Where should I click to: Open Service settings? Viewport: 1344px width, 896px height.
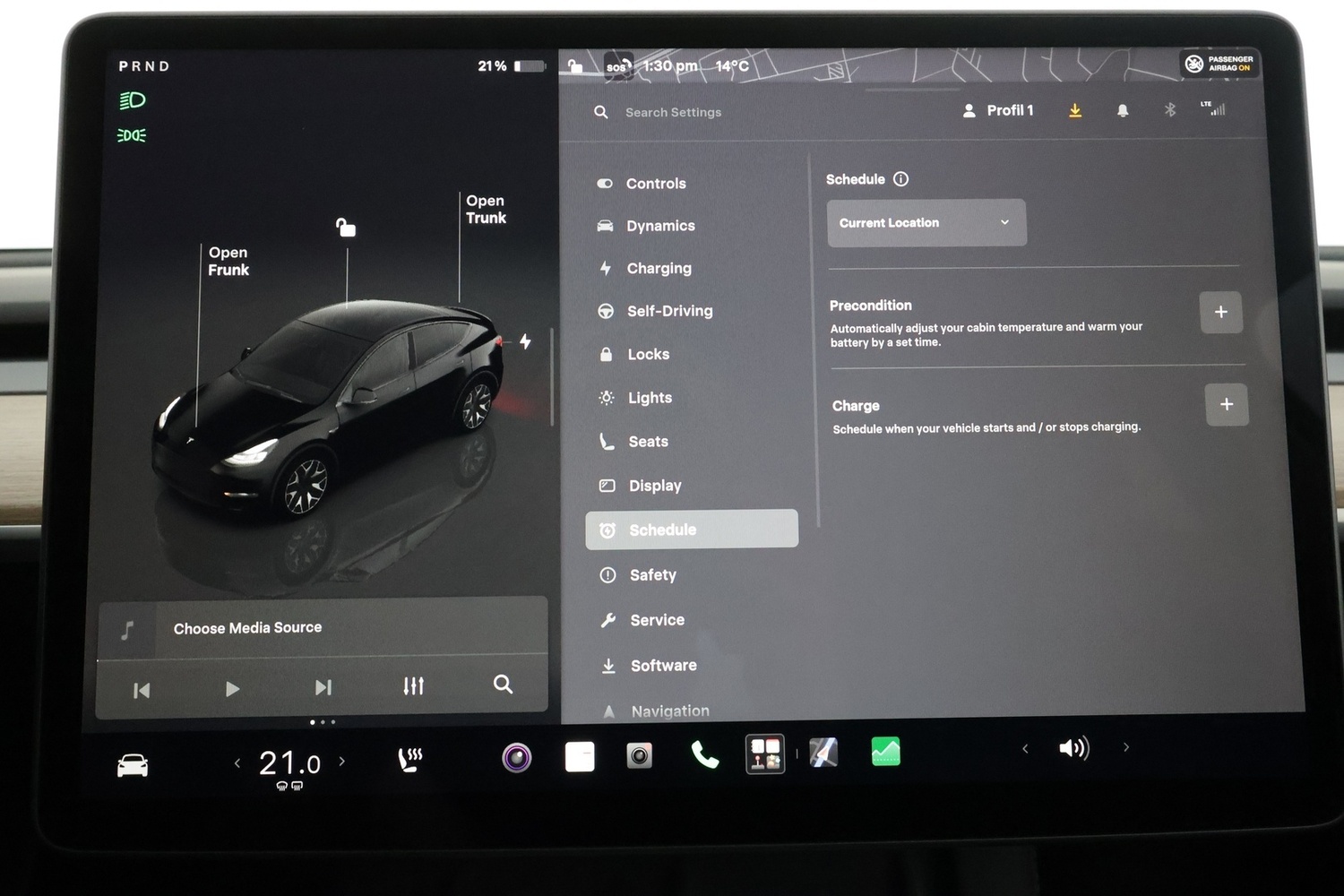coord(642,620)
